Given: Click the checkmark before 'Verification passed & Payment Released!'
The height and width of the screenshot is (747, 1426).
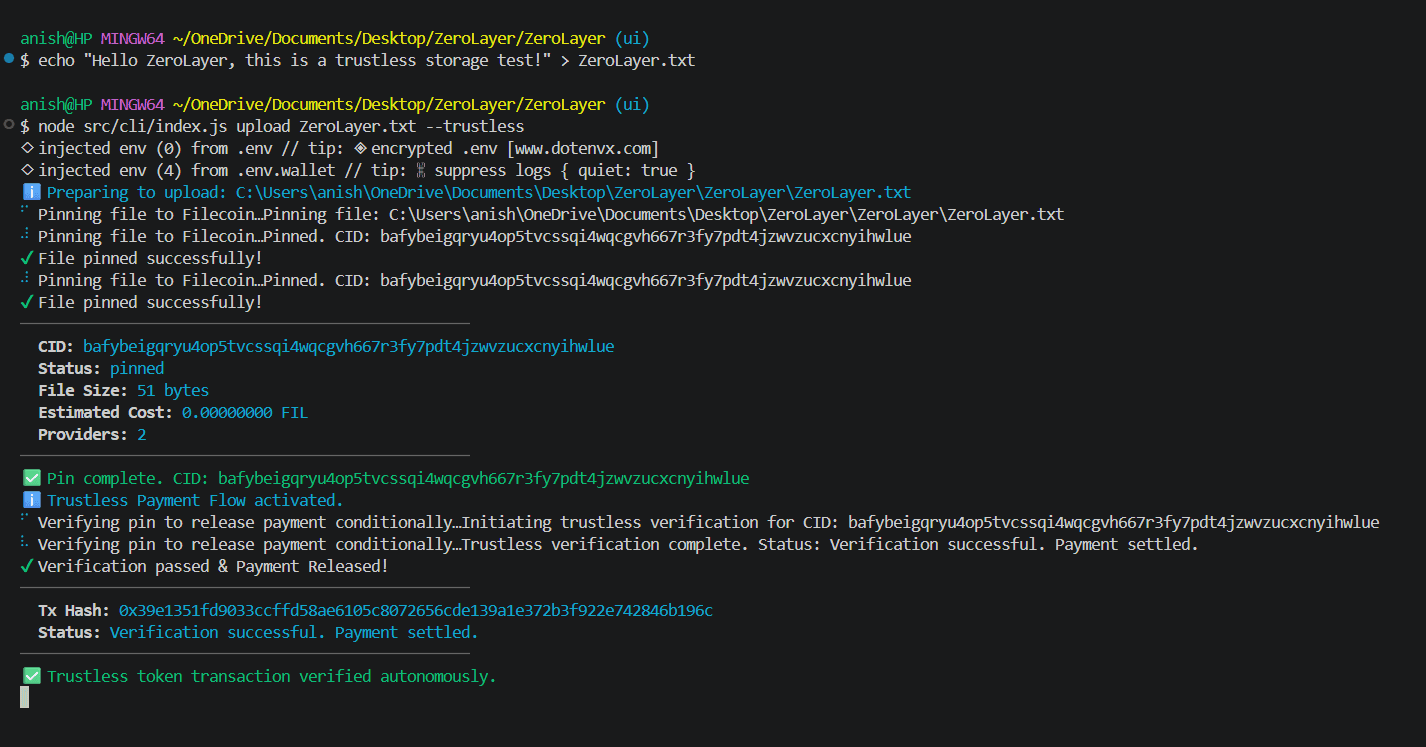Looking at the screenshot, I should pyautogui.click(x=27, y=566).
